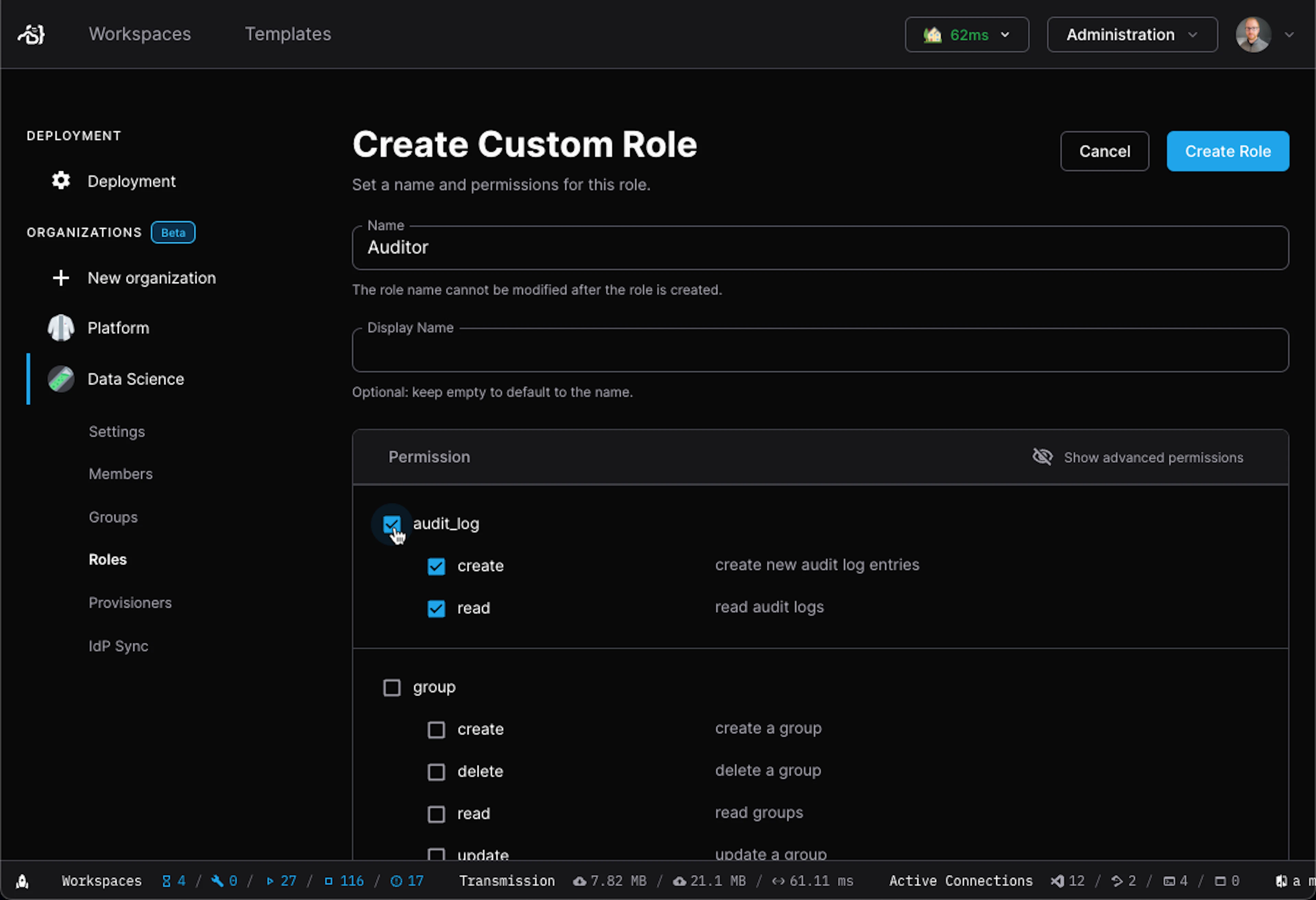Click the hourglass pending workspaces icon

click(167, 881)
